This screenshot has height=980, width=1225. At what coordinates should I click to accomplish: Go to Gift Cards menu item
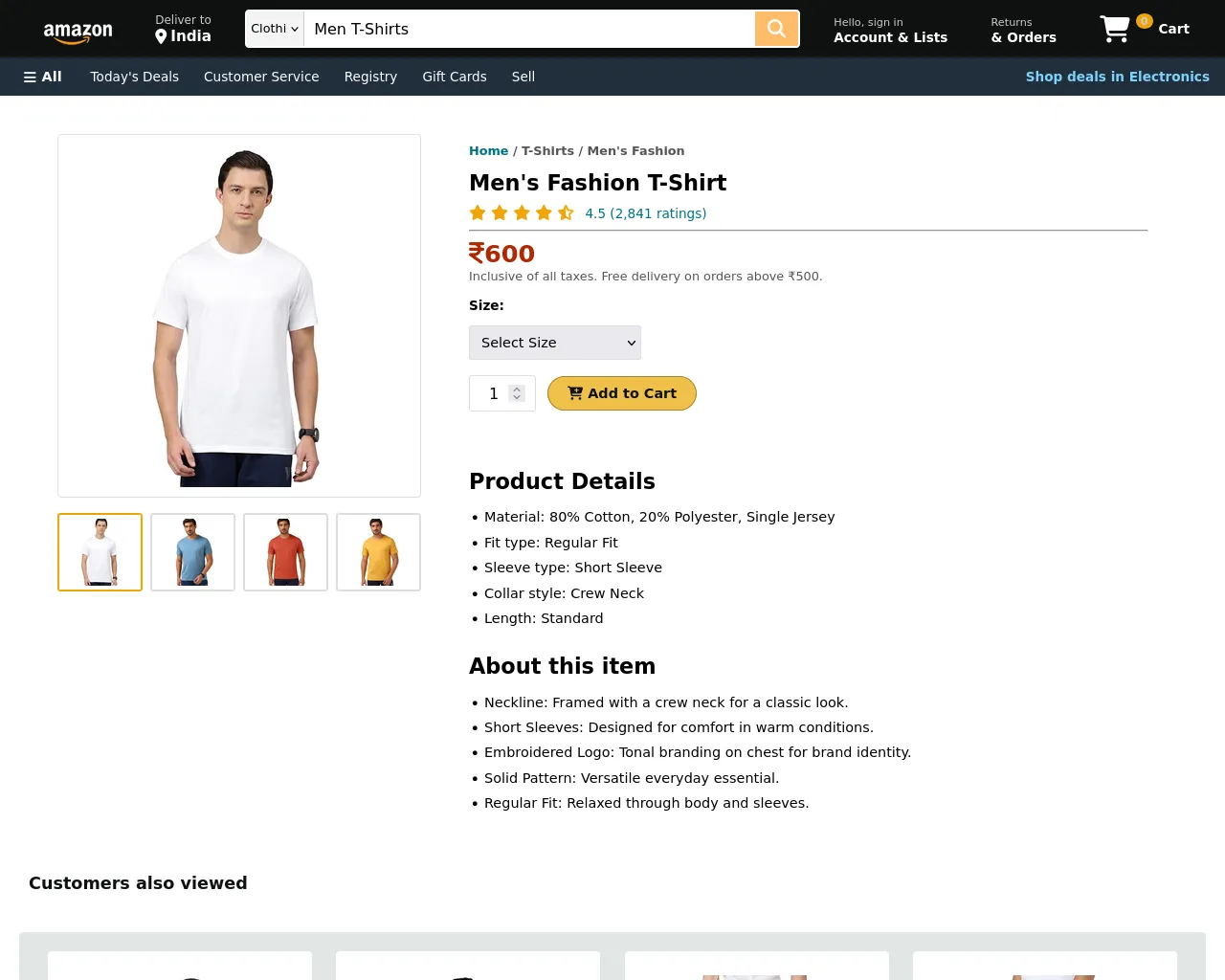point(455,77)
